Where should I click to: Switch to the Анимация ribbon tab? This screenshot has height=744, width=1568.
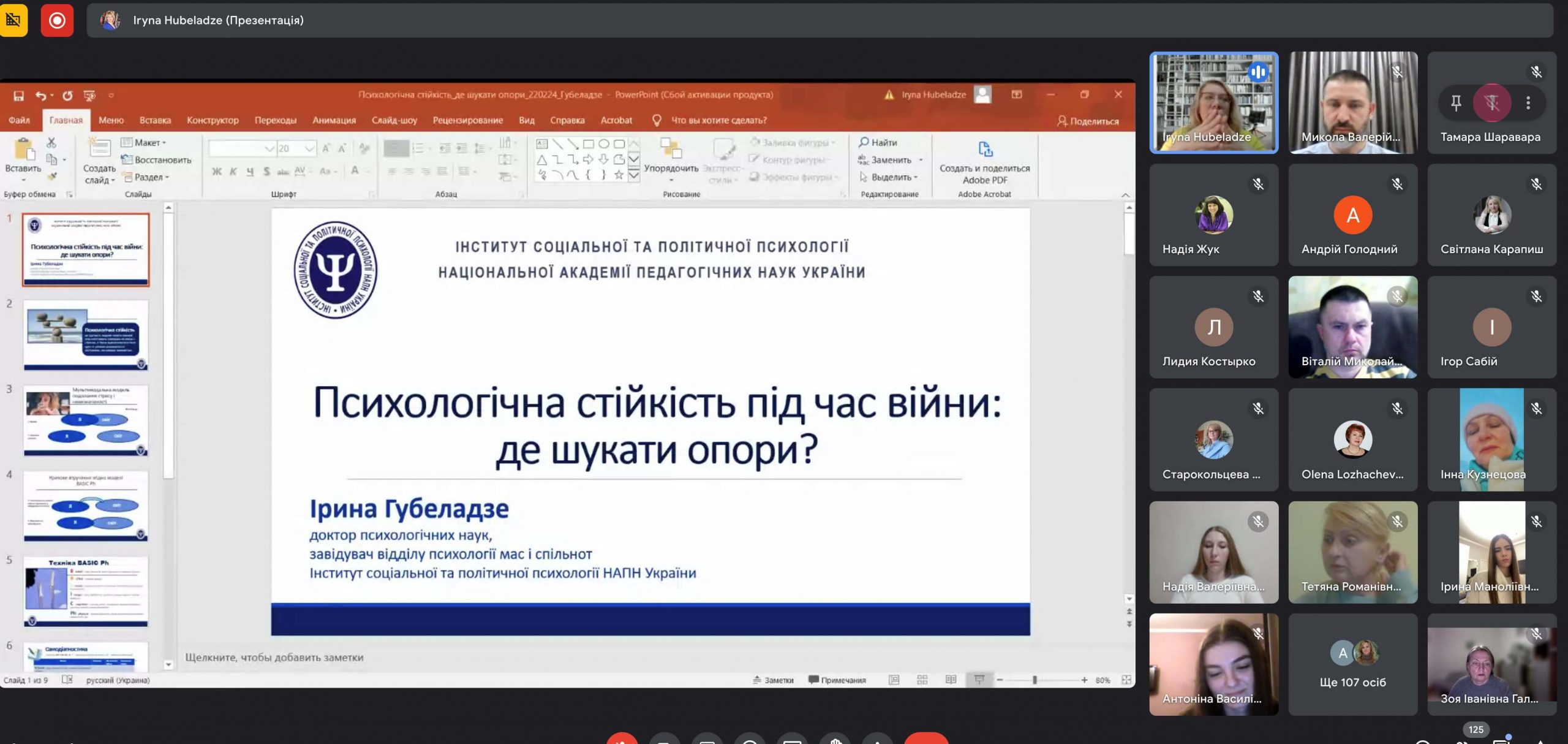pos(334,120)
